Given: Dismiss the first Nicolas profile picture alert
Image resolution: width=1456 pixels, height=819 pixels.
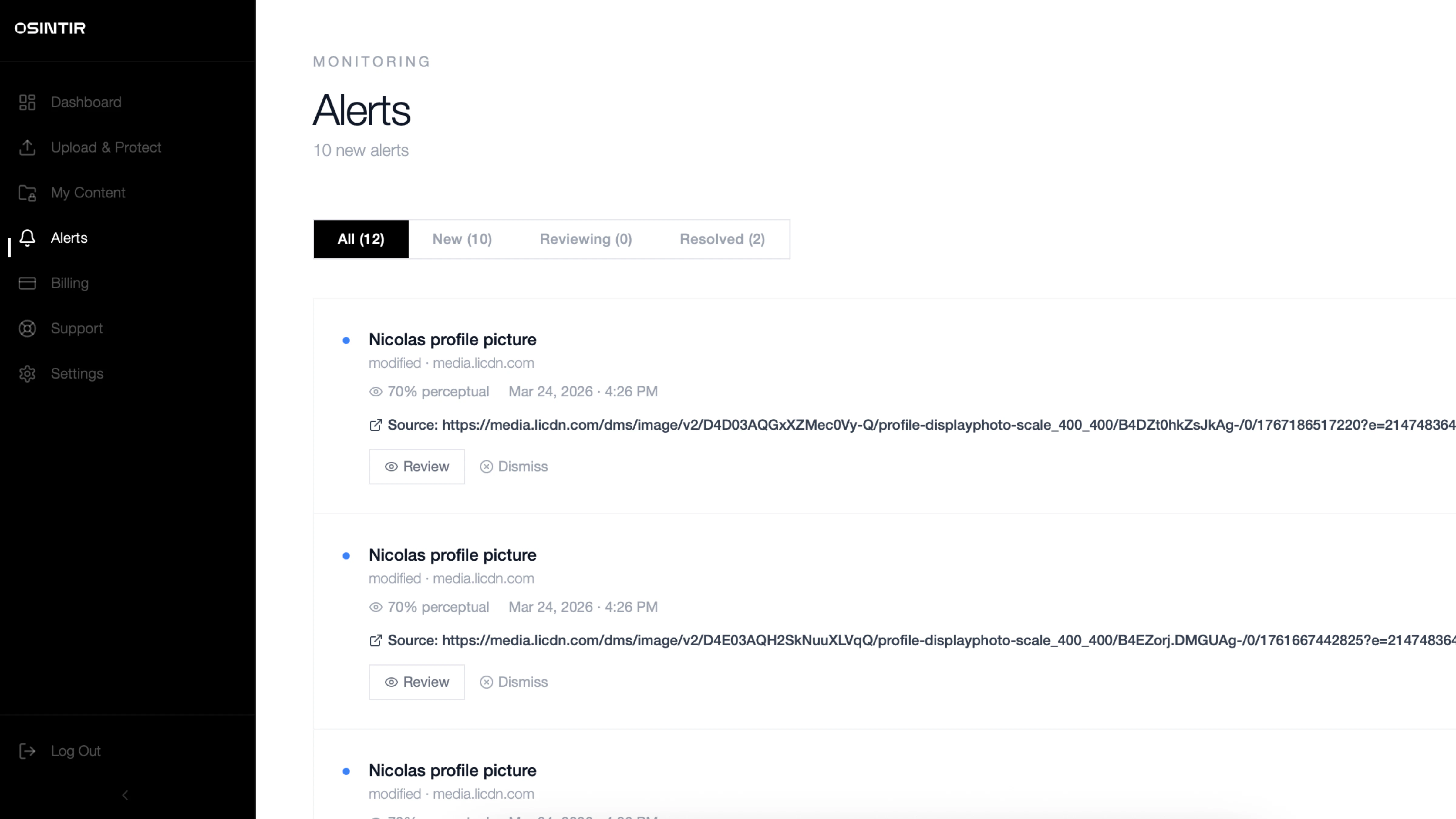Looking at the screenshot, I should [x=514, y=466].
